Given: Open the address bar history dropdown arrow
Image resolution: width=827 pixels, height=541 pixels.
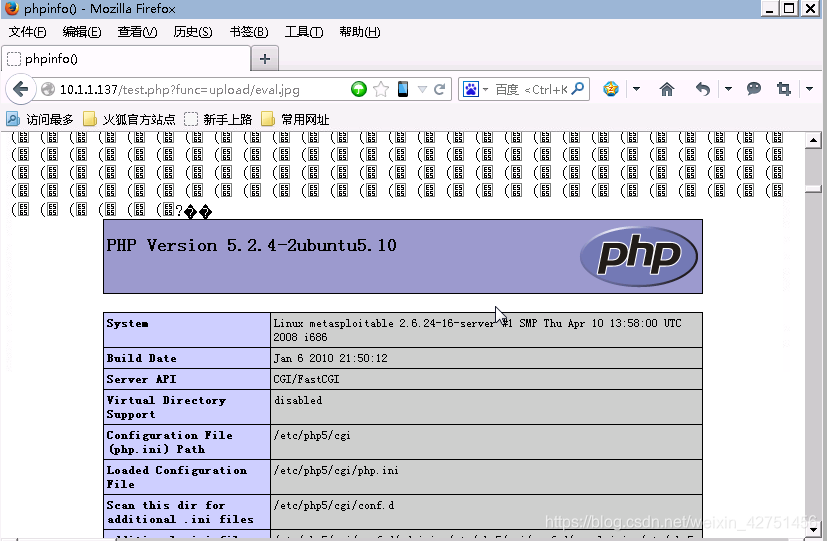Looking at the screenshot, I should [422, 90].
